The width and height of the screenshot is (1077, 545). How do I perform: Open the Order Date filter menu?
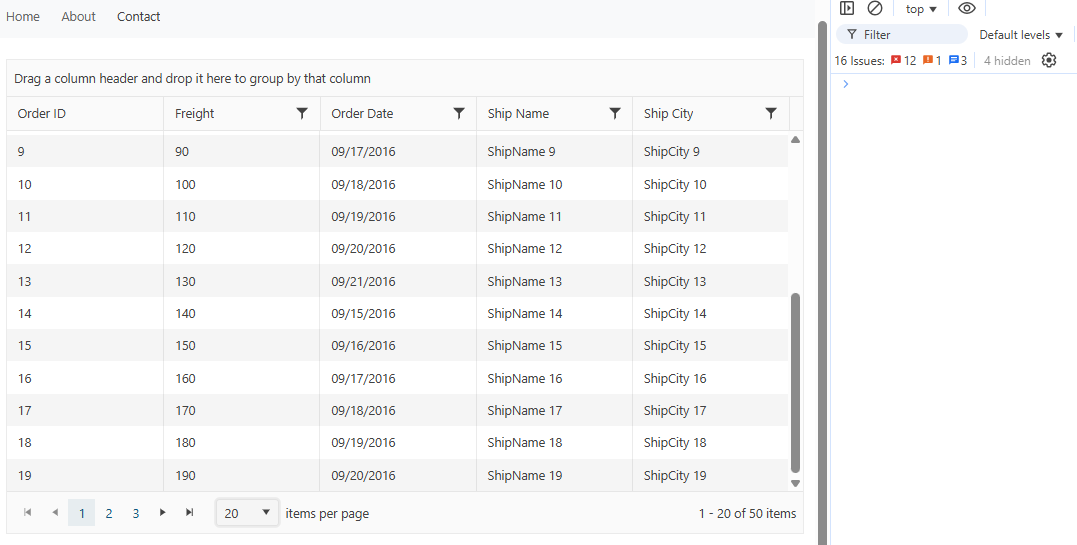point(459,114)
